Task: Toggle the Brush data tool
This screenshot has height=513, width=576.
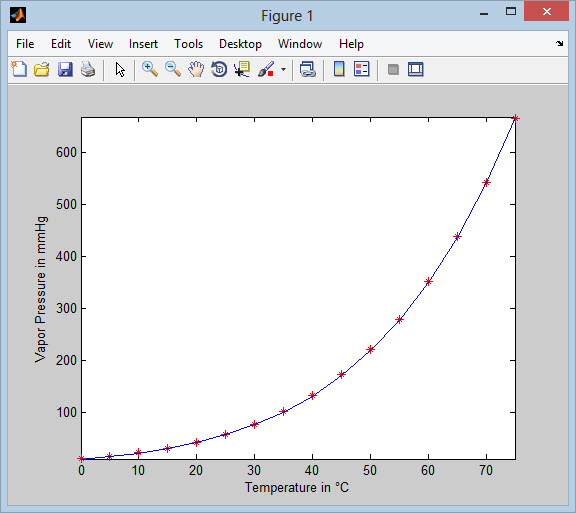Action: [x=266, y=69]
